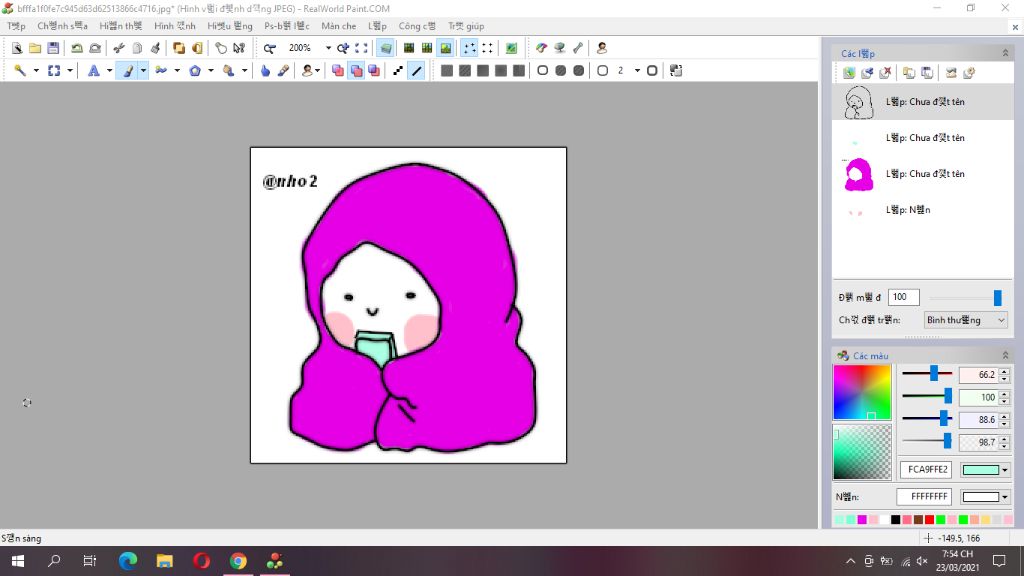Select the flood fill bucket tool
Viewport: 1024px width, 576px height.
(229, 71)
